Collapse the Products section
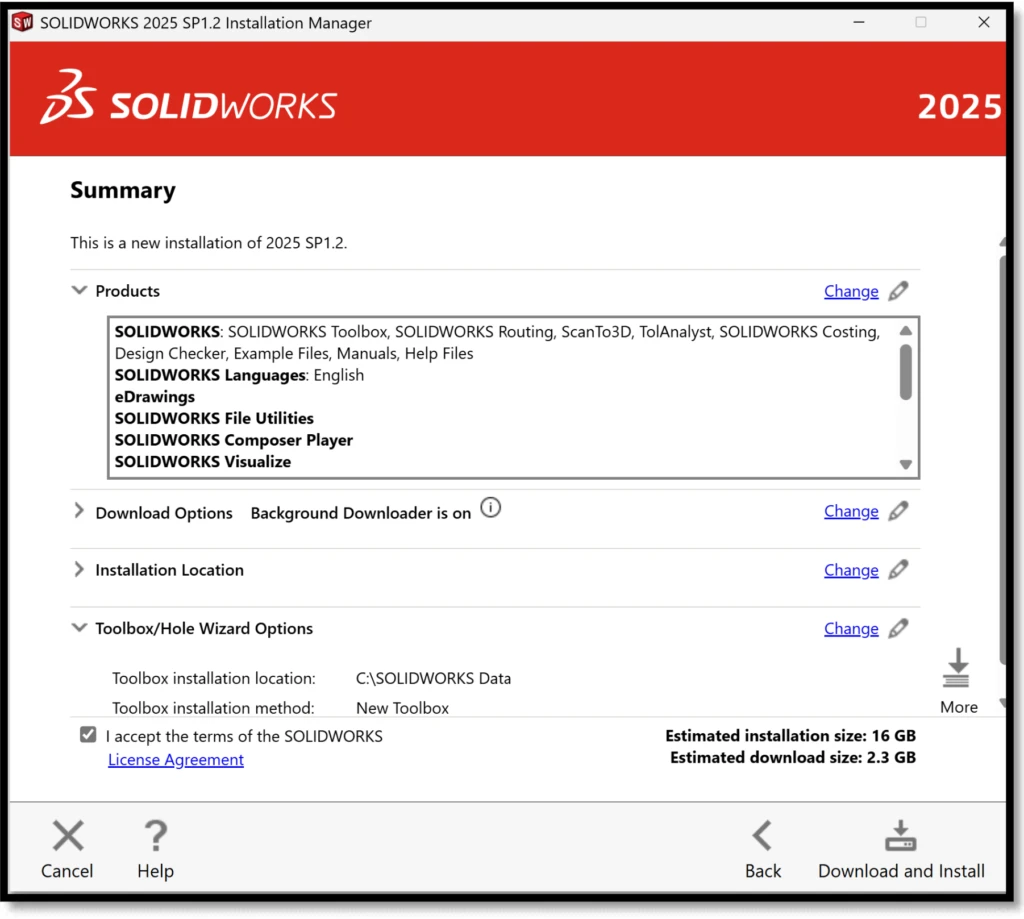 pyautogui.click(x=79, y=291)
